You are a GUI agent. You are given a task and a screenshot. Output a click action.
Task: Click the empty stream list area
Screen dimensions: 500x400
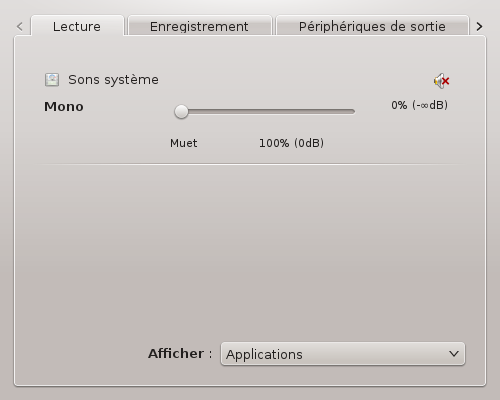pos(250,250)
